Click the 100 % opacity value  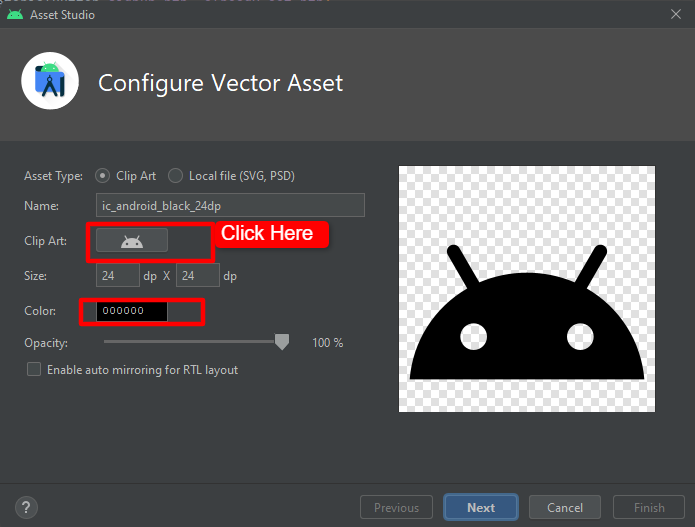328,343
